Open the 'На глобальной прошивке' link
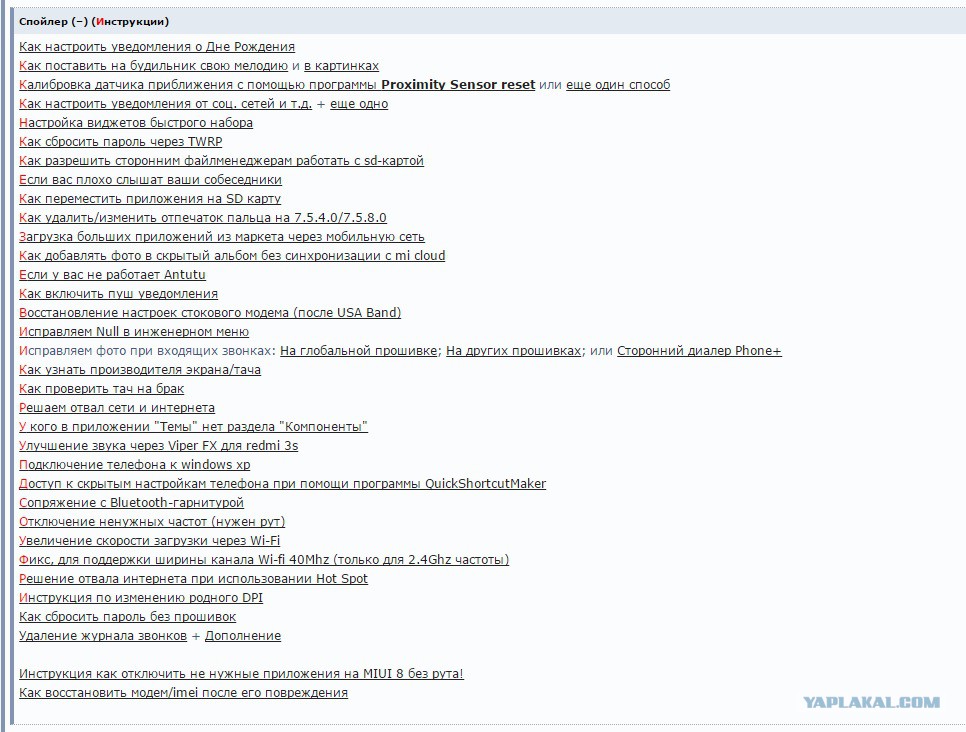 pyautogui.click(x=359, y=351)
